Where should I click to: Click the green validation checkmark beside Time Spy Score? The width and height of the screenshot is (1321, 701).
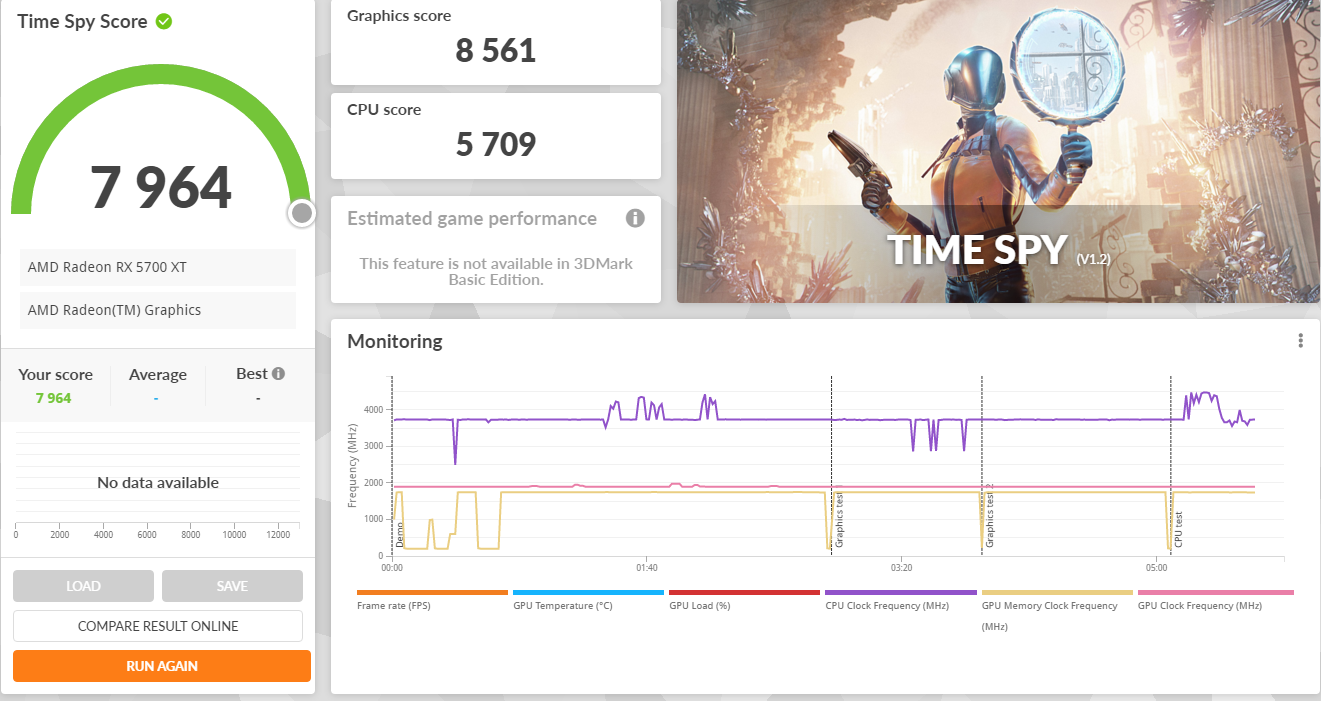point(164,21)
